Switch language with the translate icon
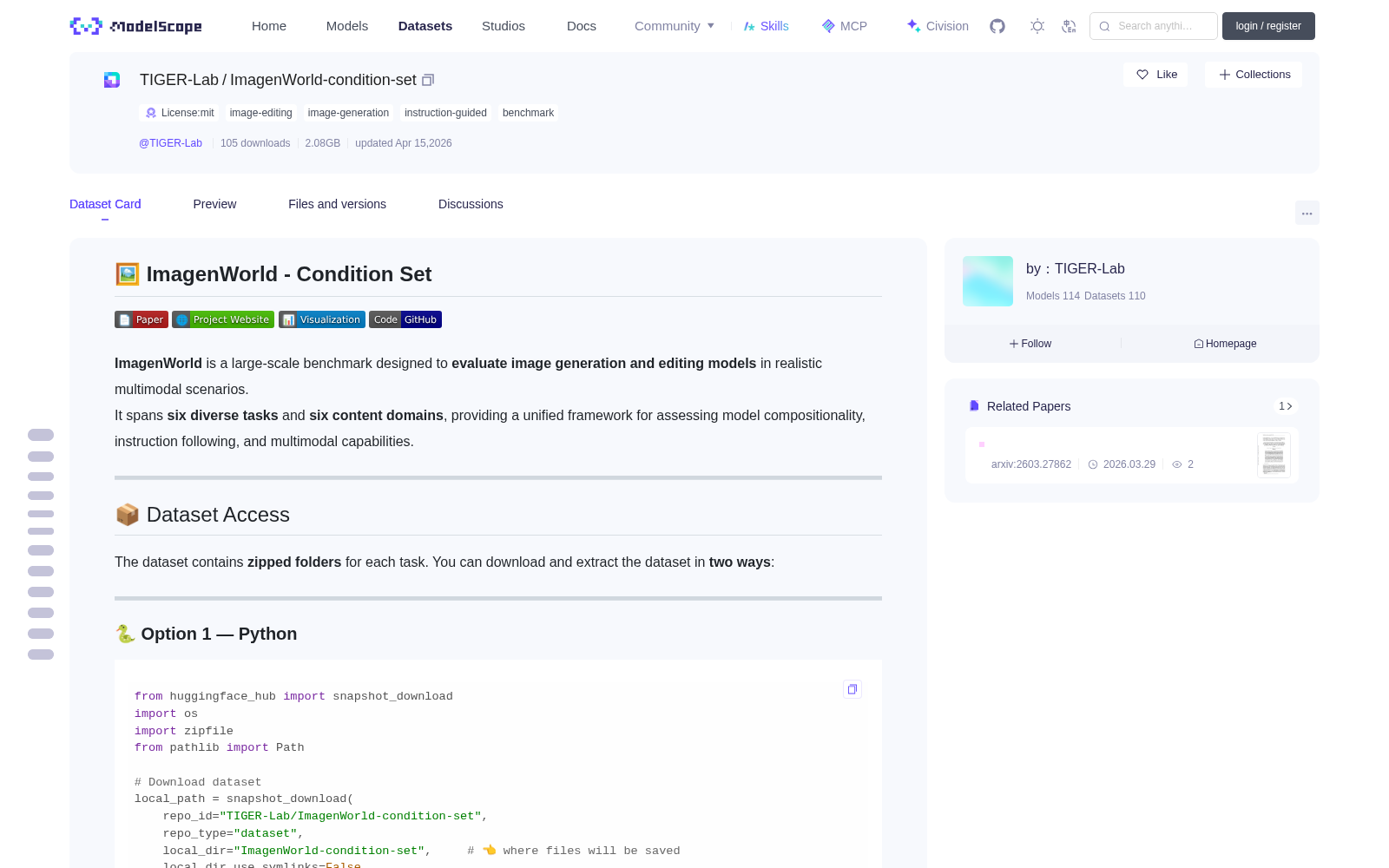Screen dimensions: 1389x868 (x=1069, y=26)
